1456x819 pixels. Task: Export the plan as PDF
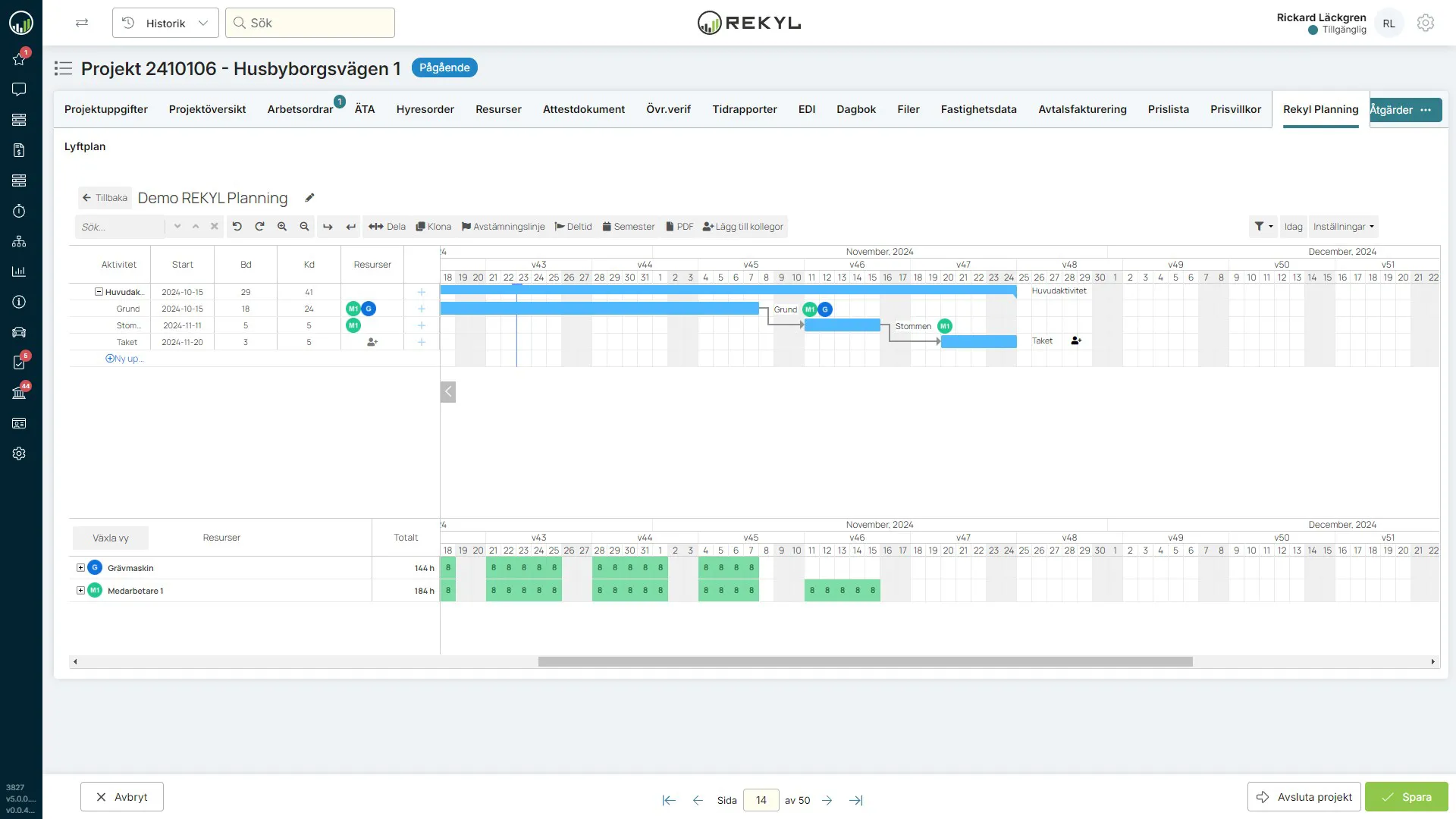click(679, 226)
